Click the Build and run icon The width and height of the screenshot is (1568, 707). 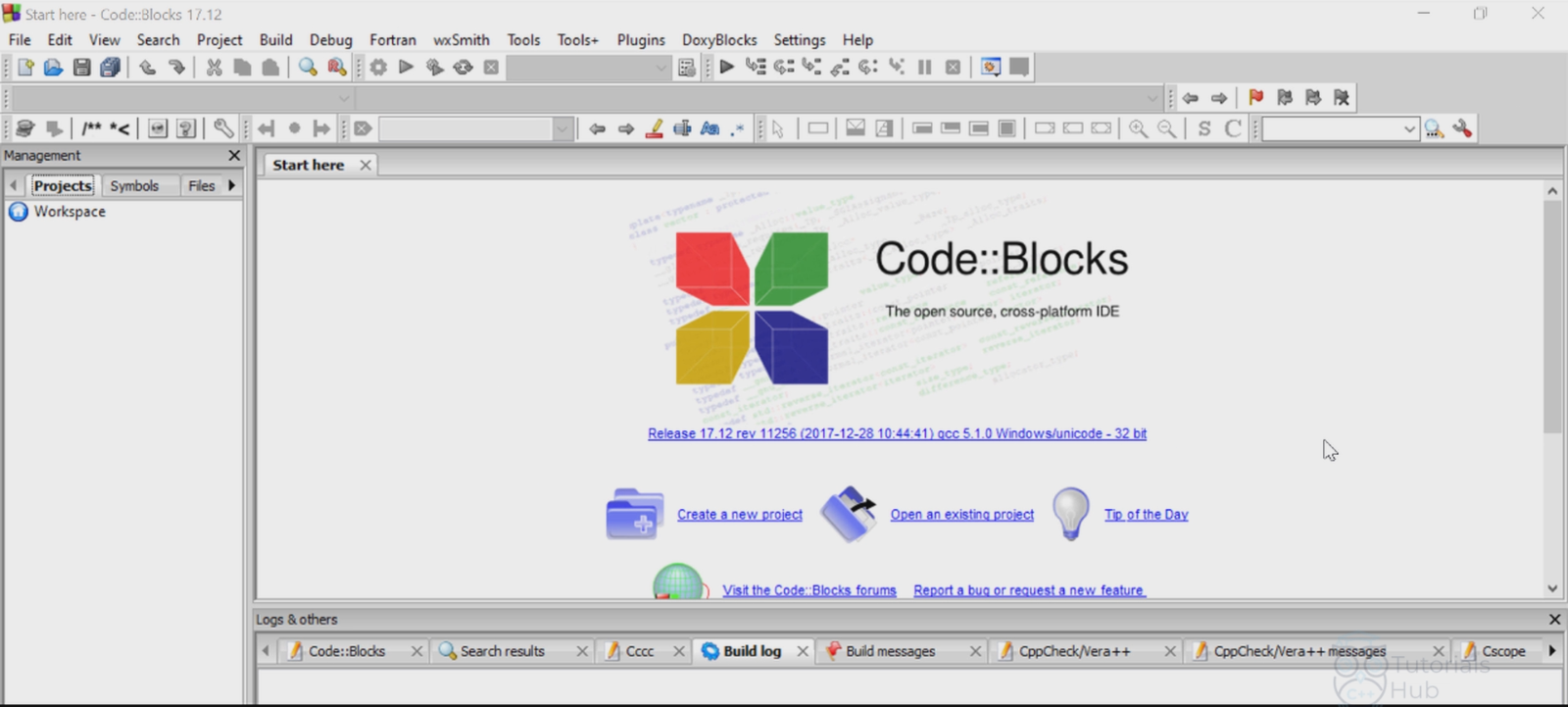pyautogui.click(x=435, y=67)
